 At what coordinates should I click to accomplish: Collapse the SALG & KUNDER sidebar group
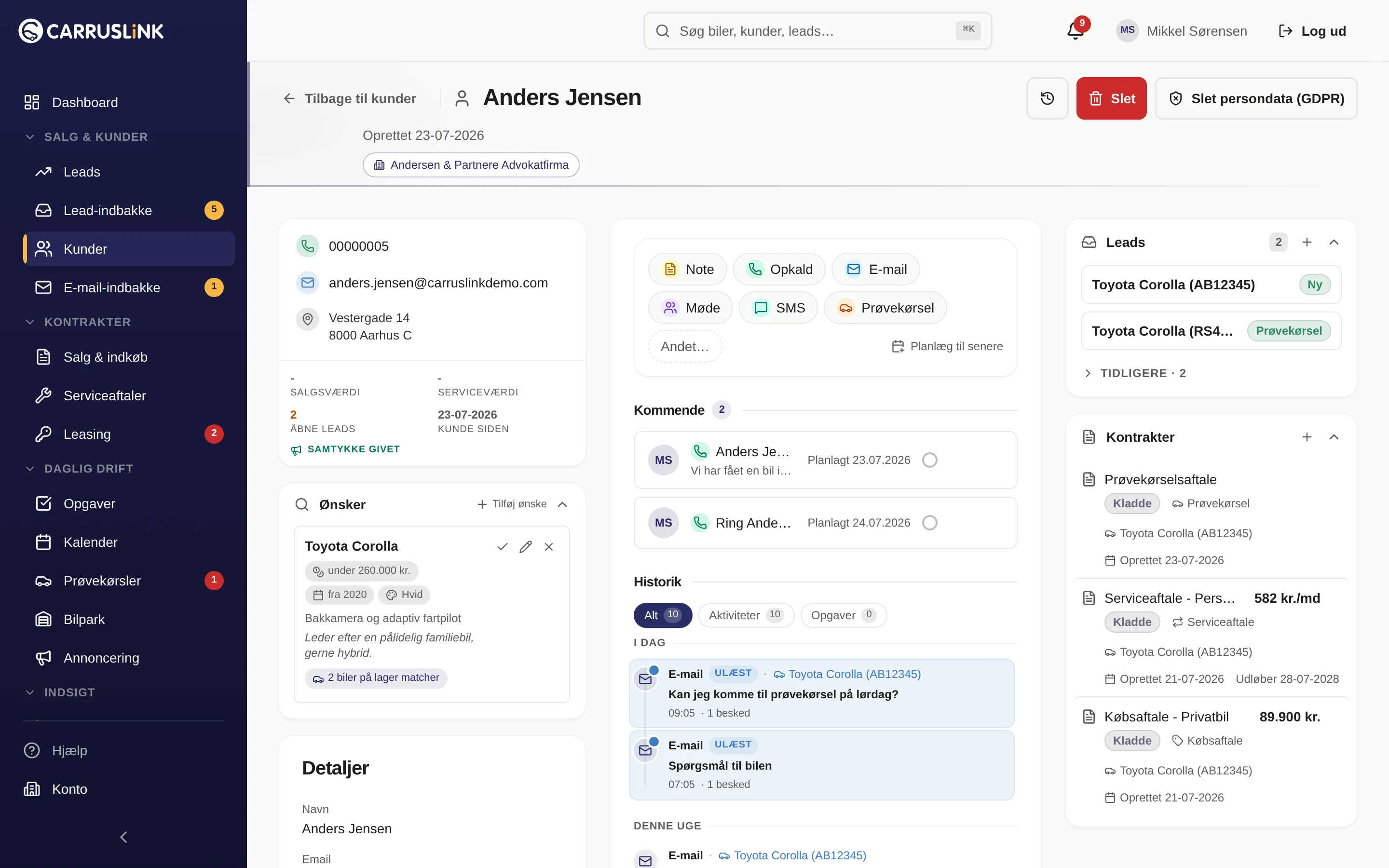[x=86, y=136]
